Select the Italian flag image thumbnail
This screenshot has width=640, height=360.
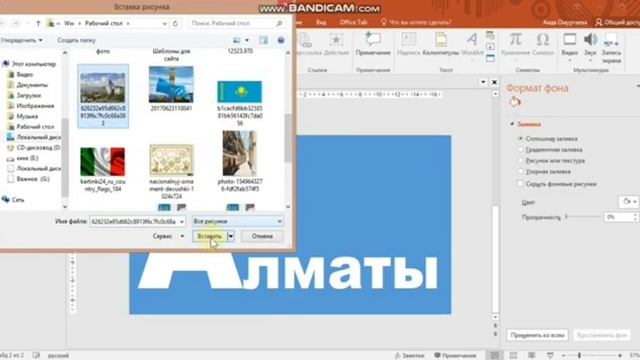point(103,162)
